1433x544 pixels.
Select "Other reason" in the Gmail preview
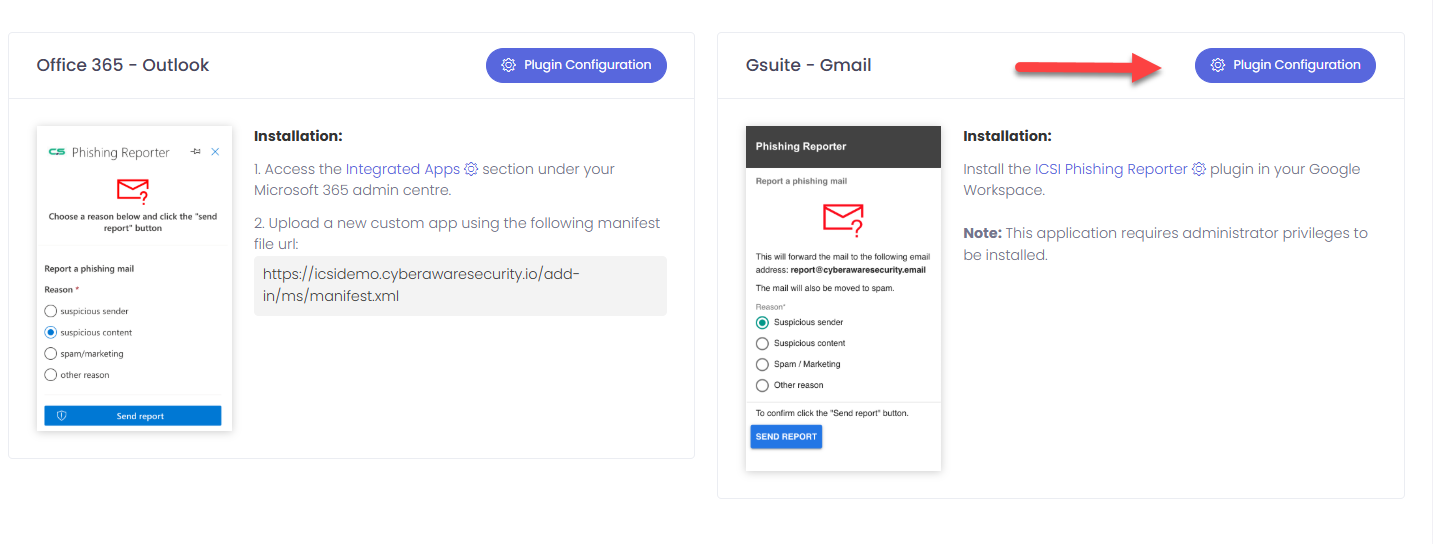pos(762,385)
